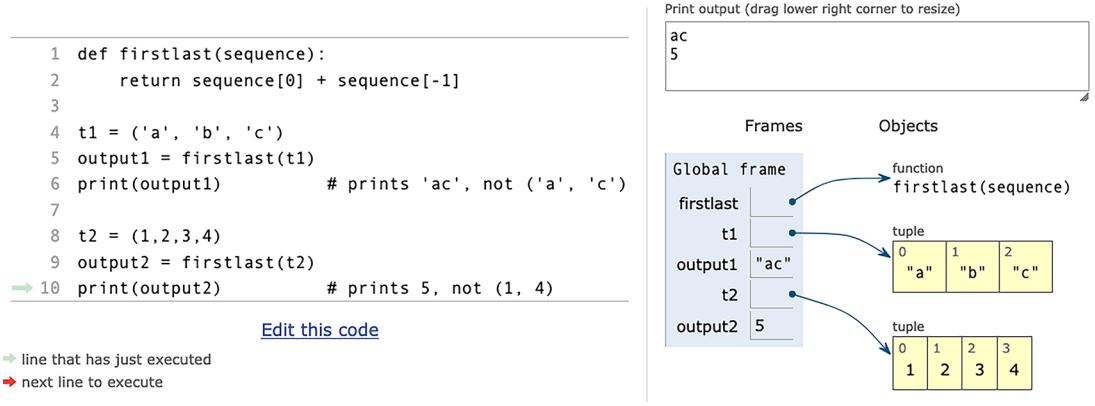The image size is (1095, 406).
Task: Click the t2 = (1,2,3,4) code line
Action: 149,237
